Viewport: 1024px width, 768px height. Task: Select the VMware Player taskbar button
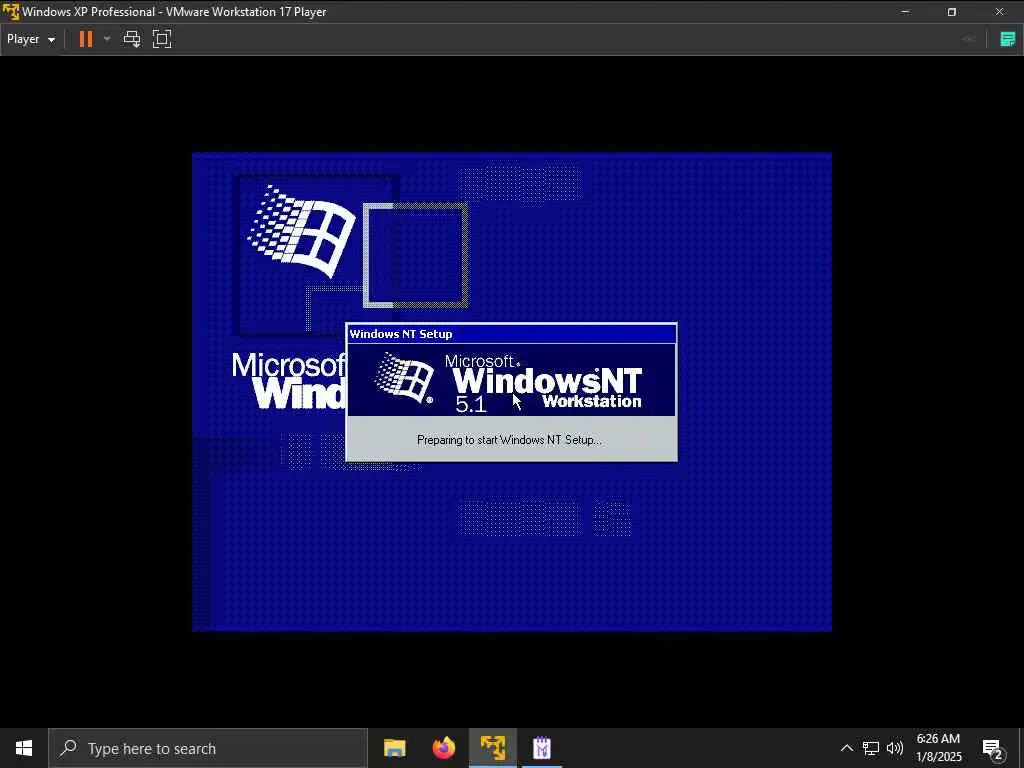[x=493, y=748]
